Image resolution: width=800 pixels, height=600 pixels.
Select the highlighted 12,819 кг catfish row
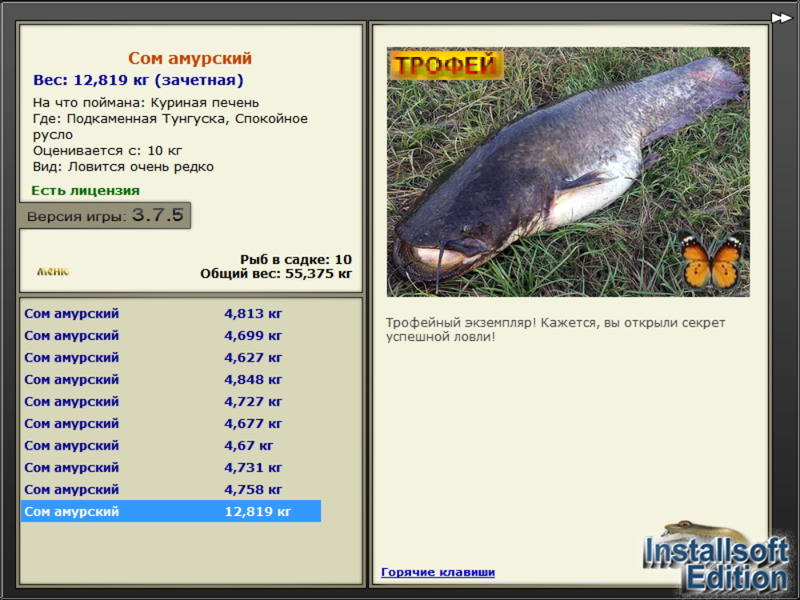(171, 511)
